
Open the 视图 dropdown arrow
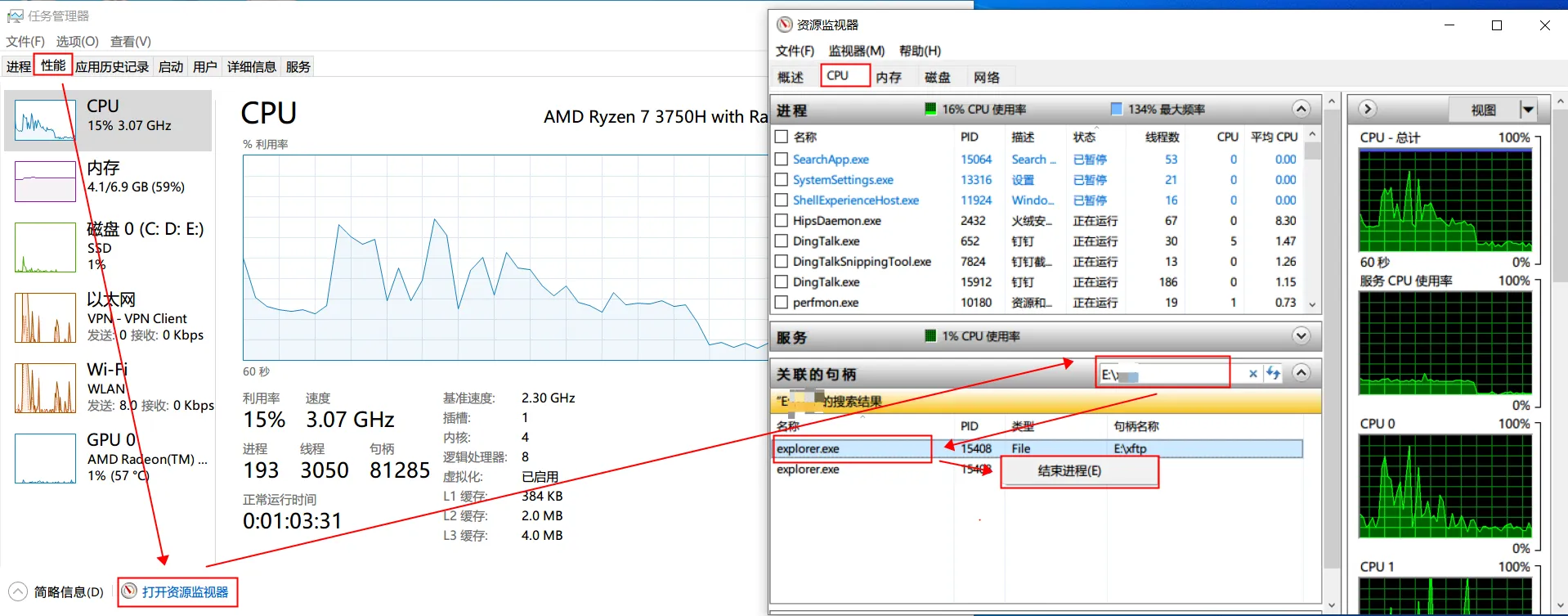click(1528, 110)
